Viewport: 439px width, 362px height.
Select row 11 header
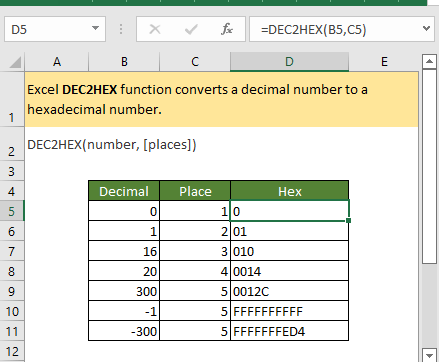12,331
